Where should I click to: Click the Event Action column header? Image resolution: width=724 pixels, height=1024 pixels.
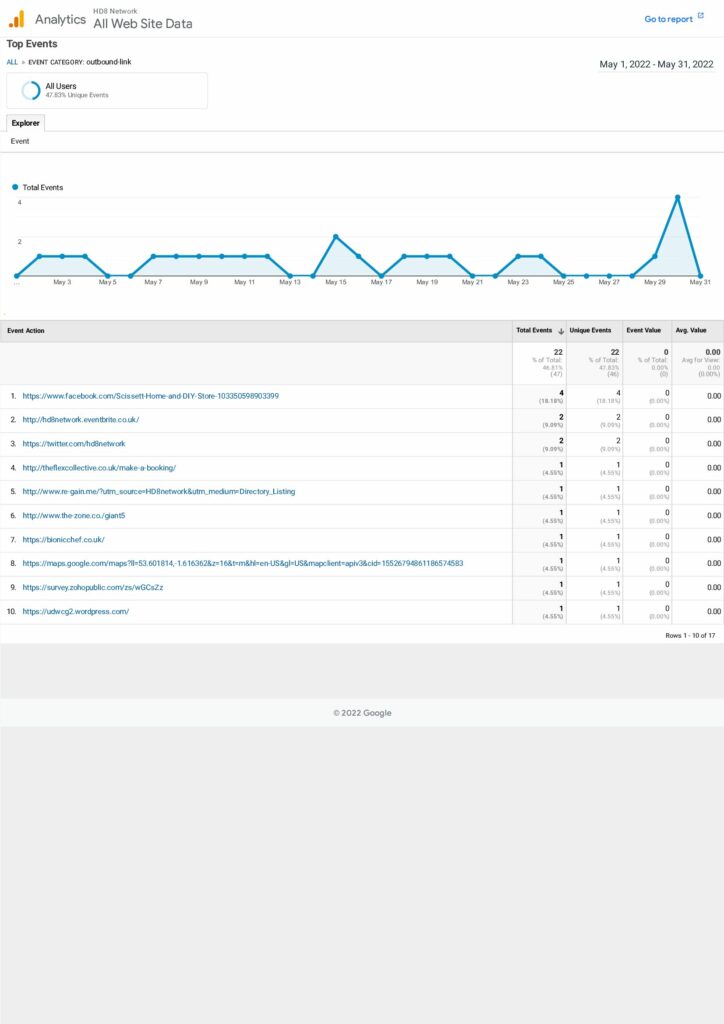[26, 330]
